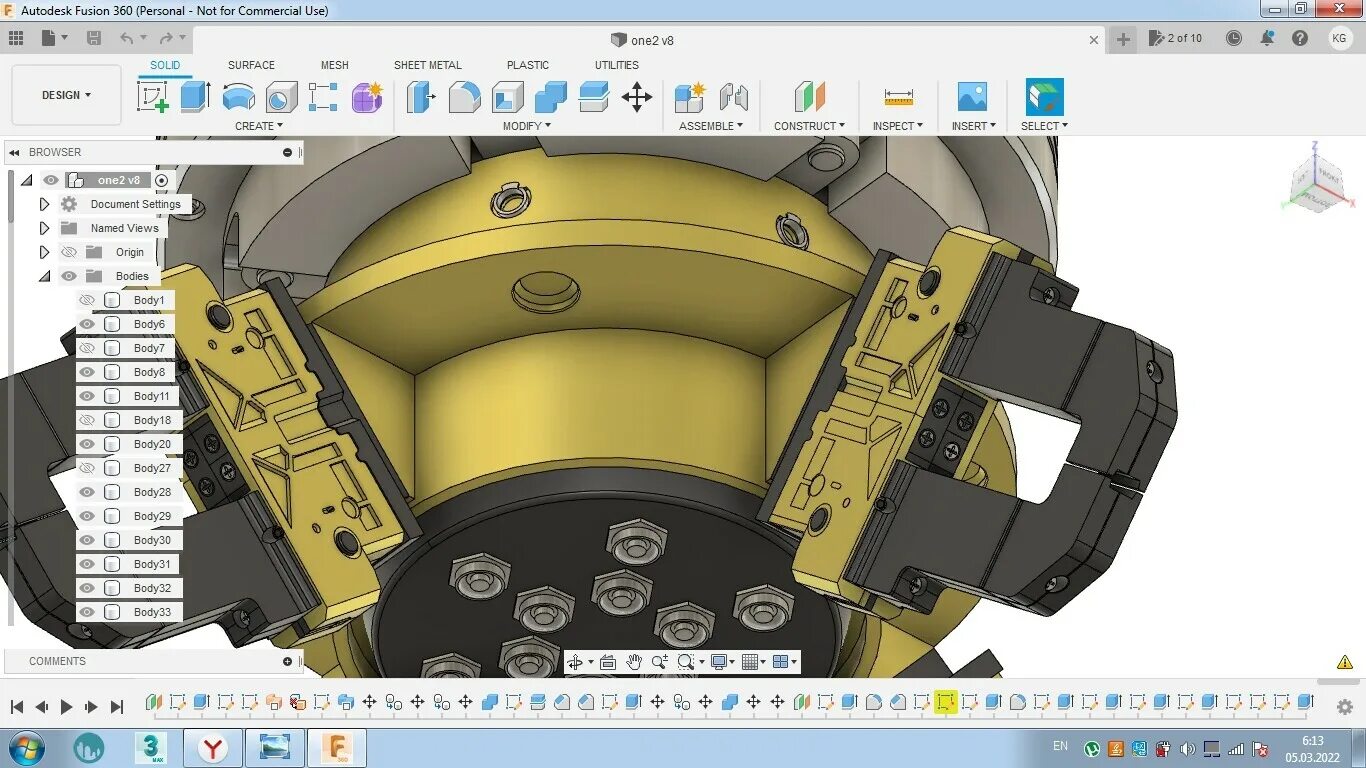Open the Joint tool in Assemble
Screen dimensions: 1366x768
pyautogui.click(x=736, y=97)
